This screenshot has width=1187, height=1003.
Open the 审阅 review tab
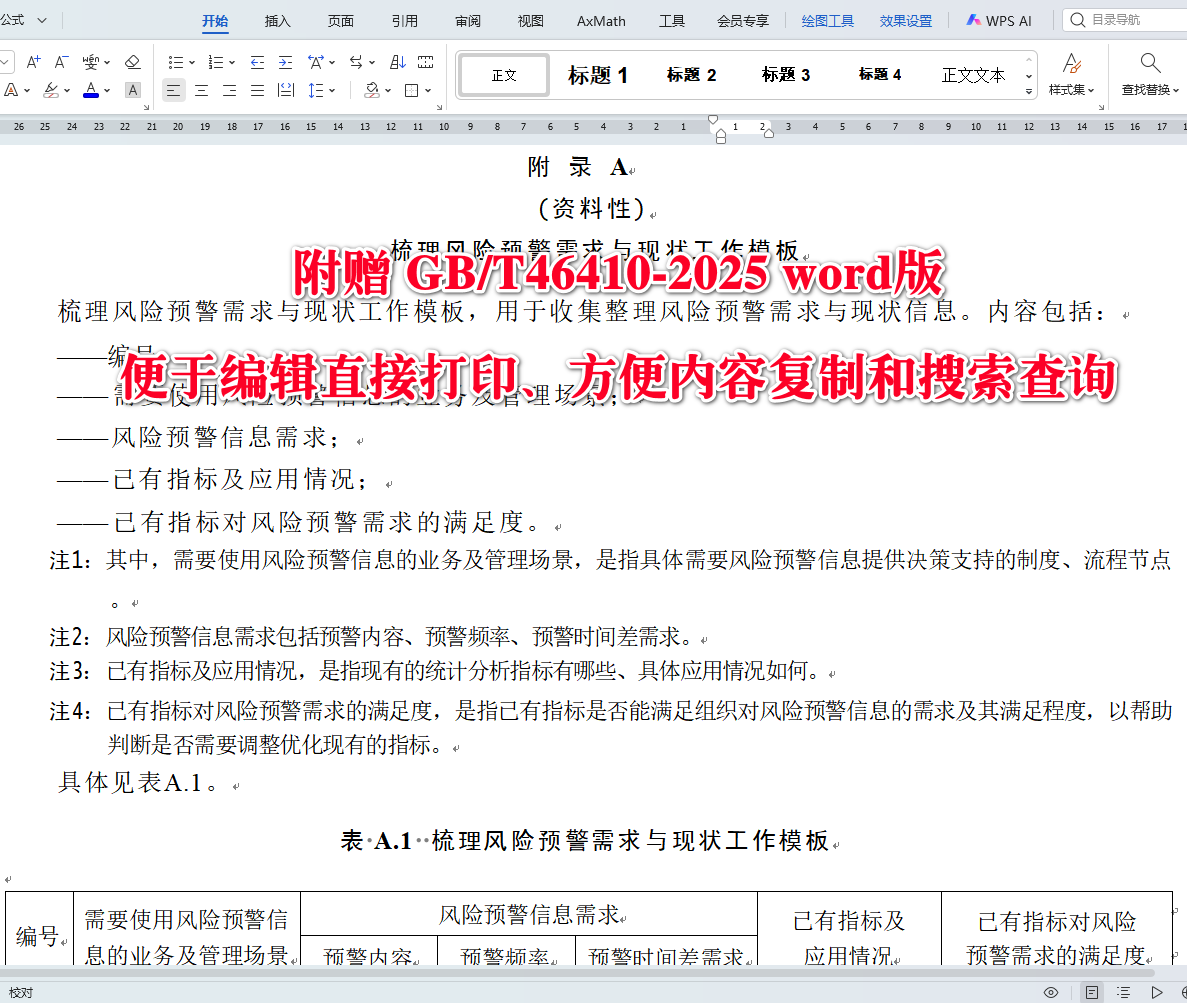[467, 20]
